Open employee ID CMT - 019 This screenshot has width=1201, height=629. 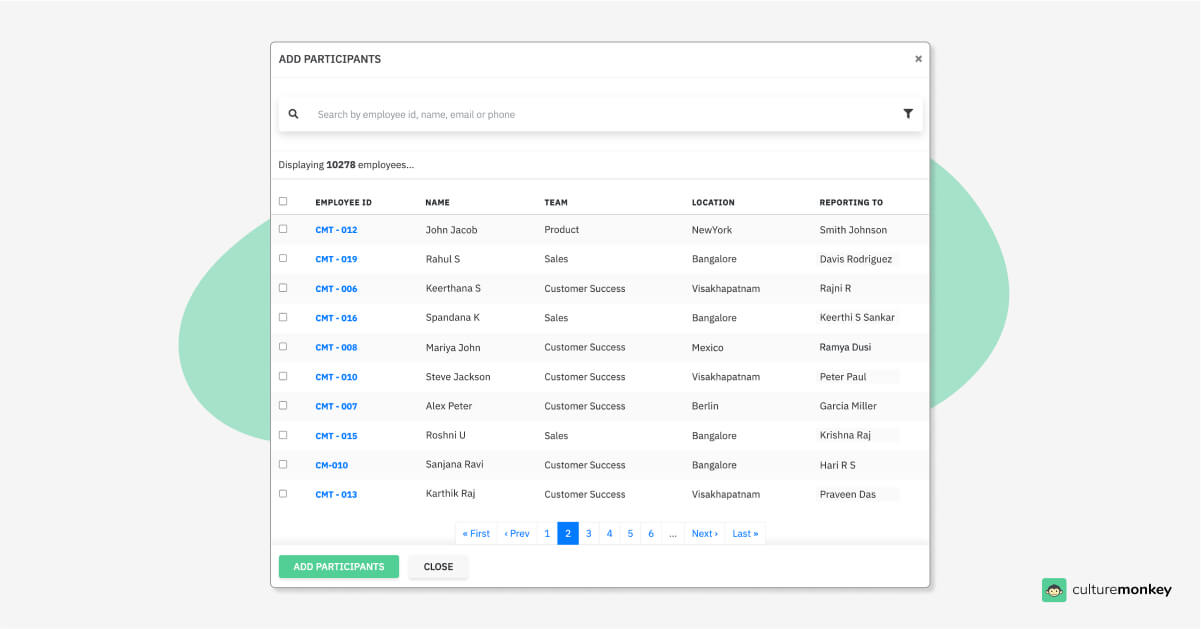point(336,259)
